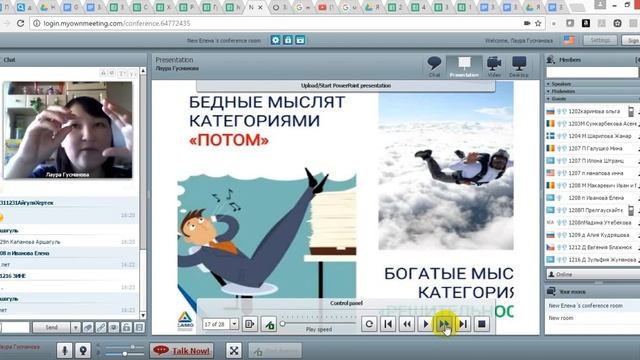Click the camera icon in address bar
Viewport: 640px width, 360px height.
527,24
